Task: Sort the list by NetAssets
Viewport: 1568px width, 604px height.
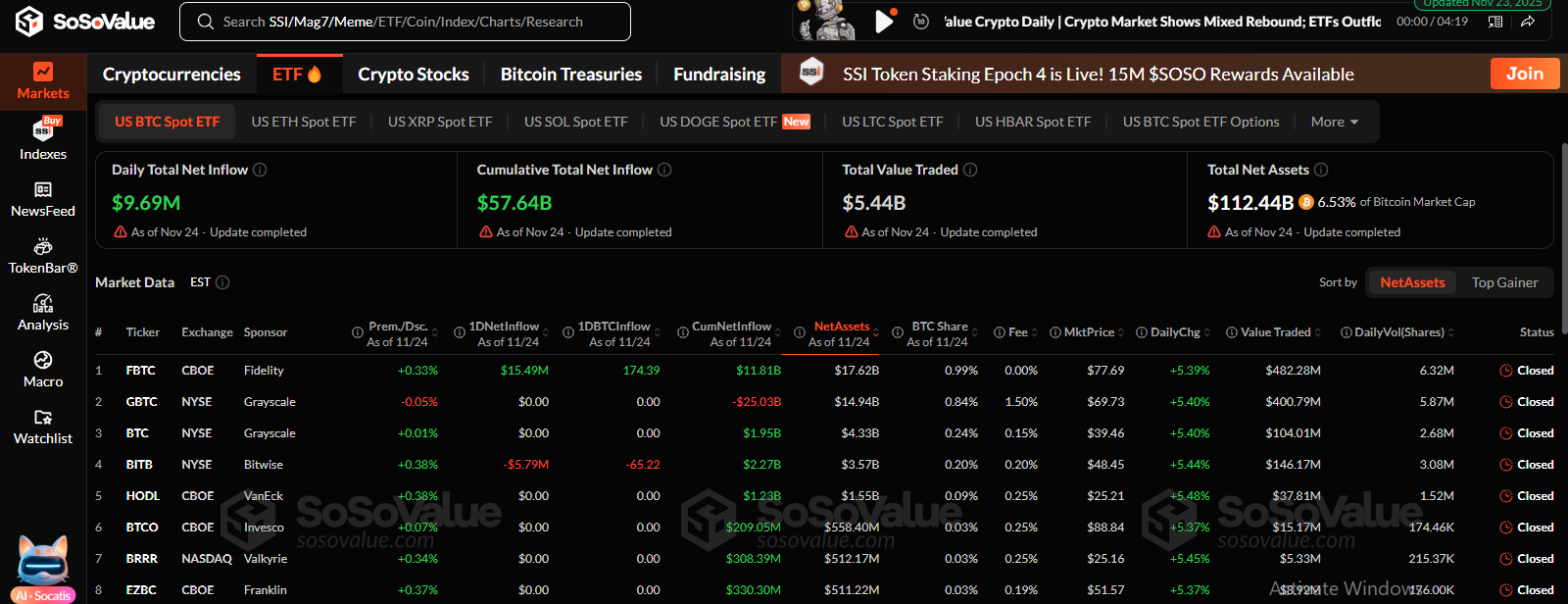Action: (1412, 282)
